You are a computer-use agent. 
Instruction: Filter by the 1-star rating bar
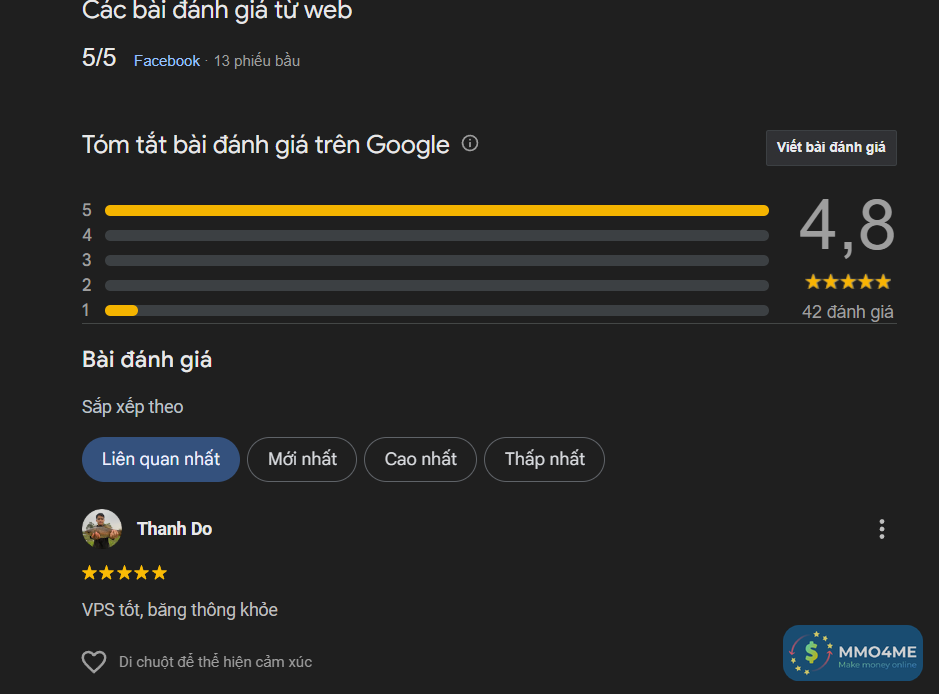436,310
